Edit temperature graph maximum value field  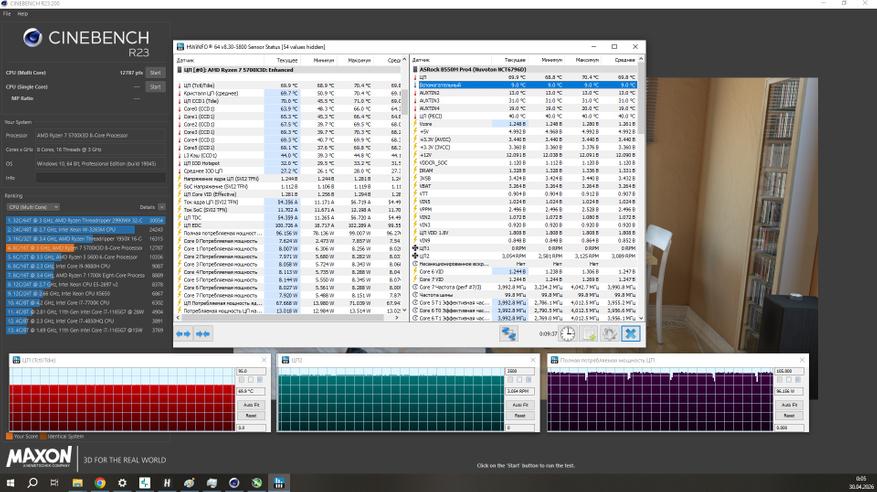[x=251, y=371]
